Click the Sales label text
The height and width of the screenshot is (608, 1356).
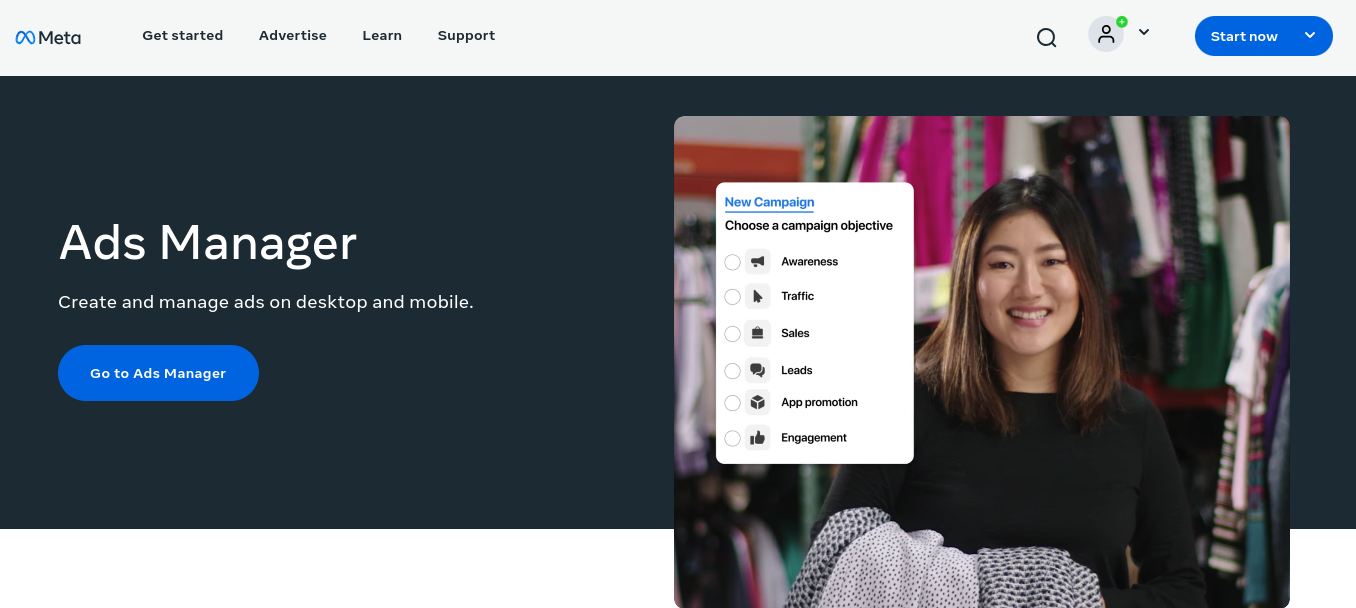(x=795, y=333)
